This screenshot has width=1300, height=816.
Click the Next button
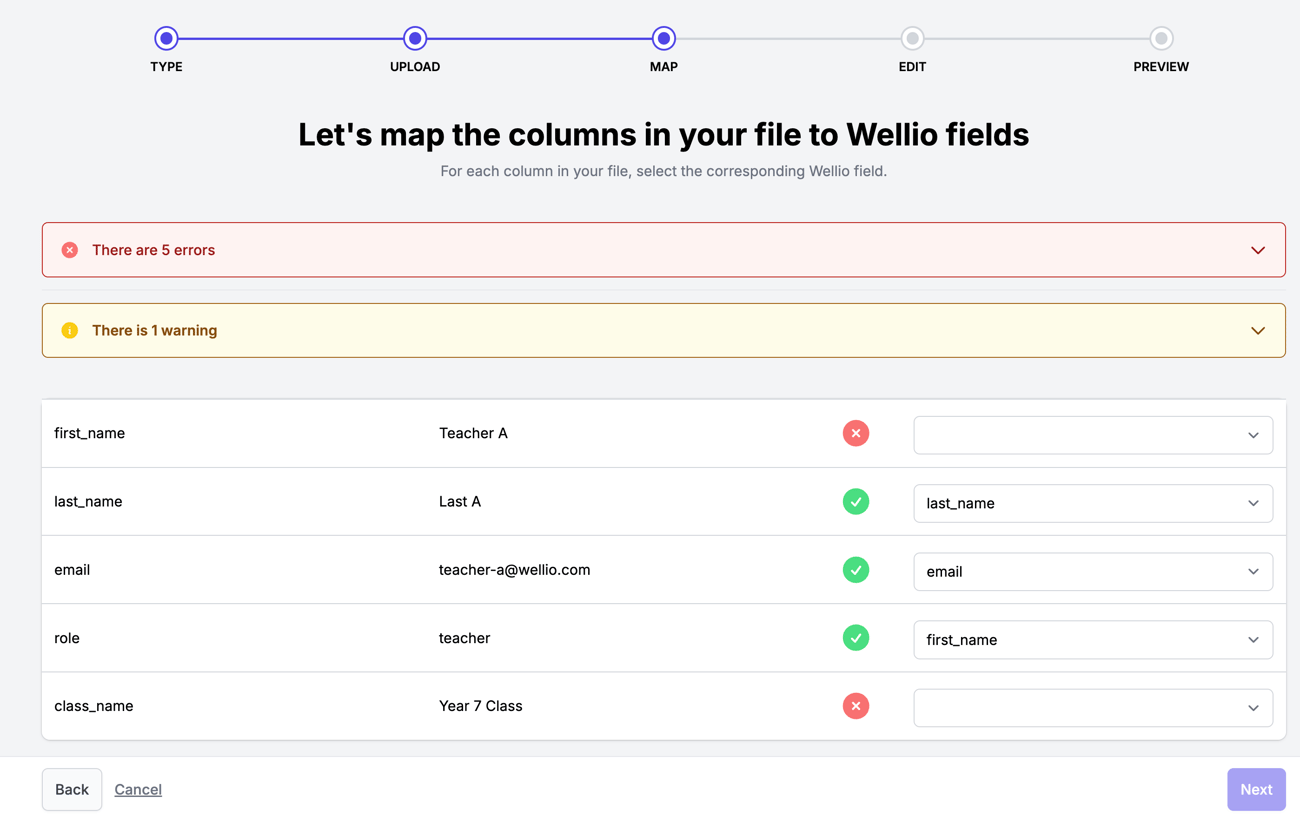pos(1256,789)
